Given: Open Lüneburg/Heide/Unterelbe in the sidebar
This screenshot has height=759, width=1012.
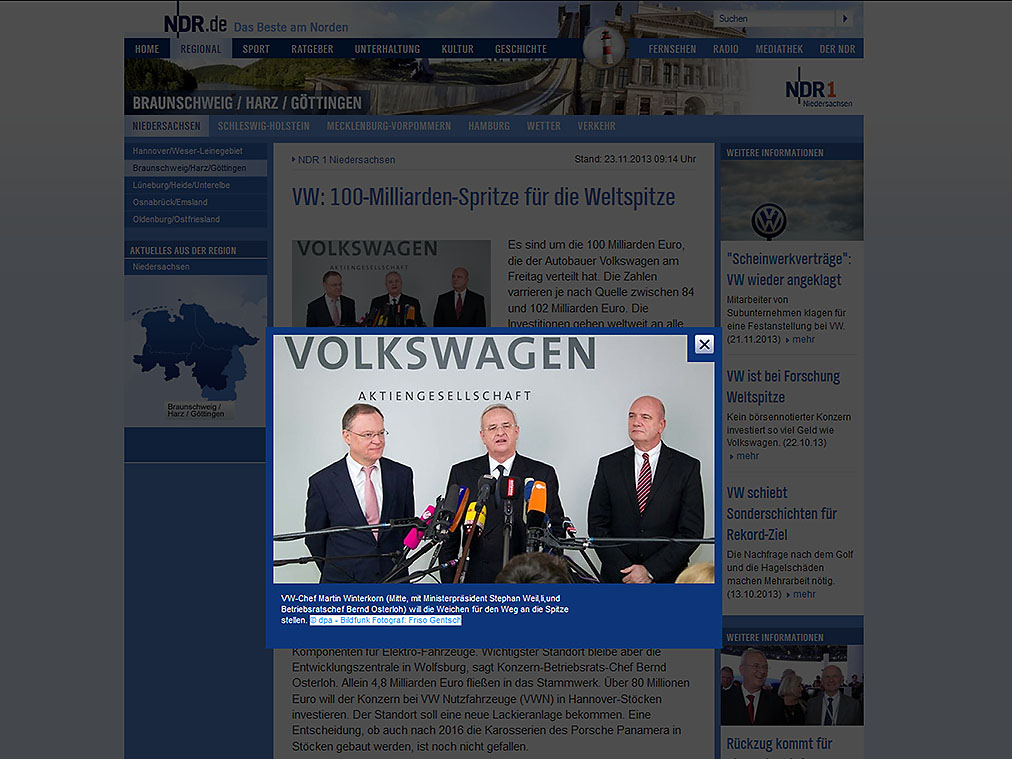Looking at the screenshot, I should click(196, 185).
